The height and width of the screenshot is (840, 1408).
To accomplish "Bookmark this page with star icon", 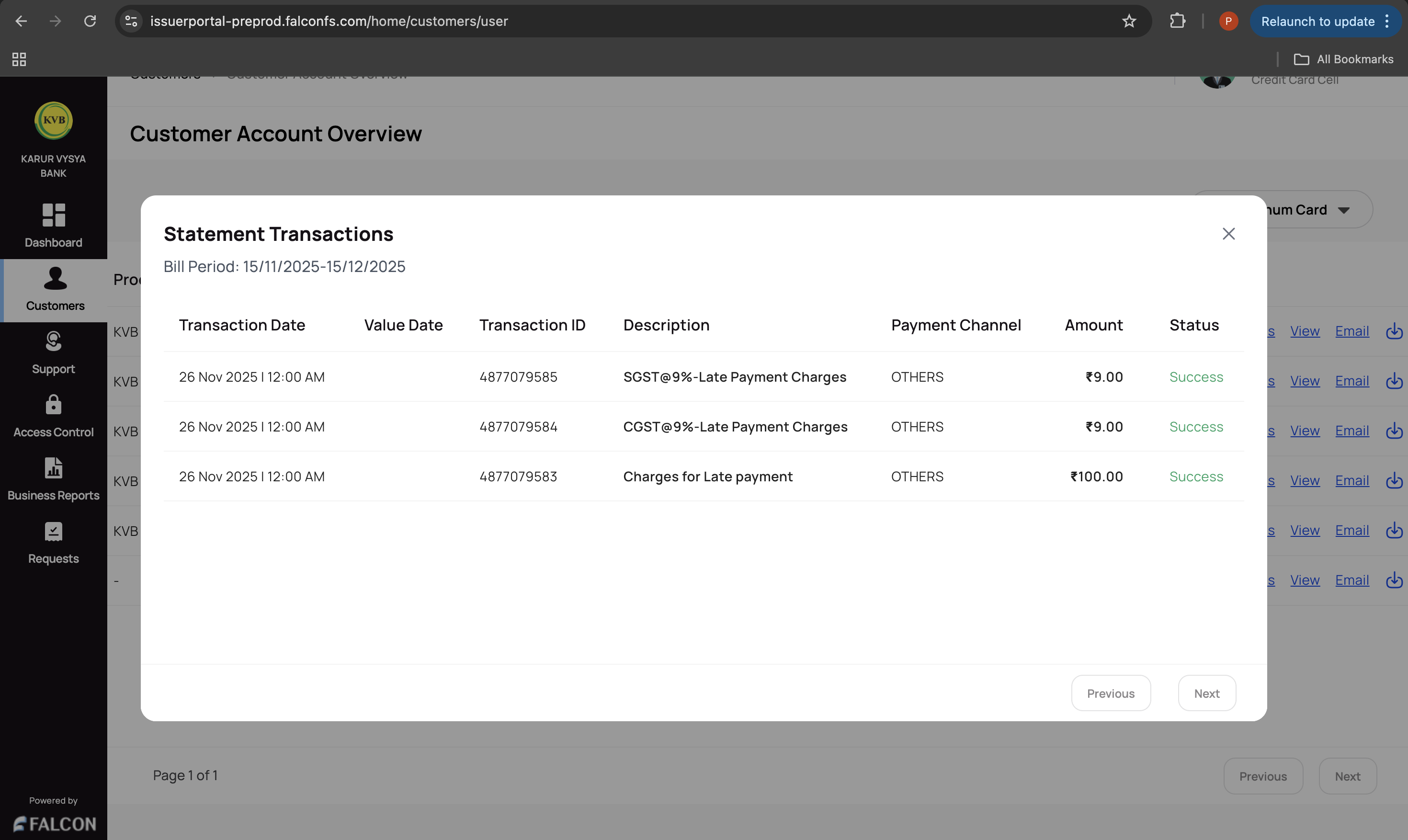I will coord(1128,22).
